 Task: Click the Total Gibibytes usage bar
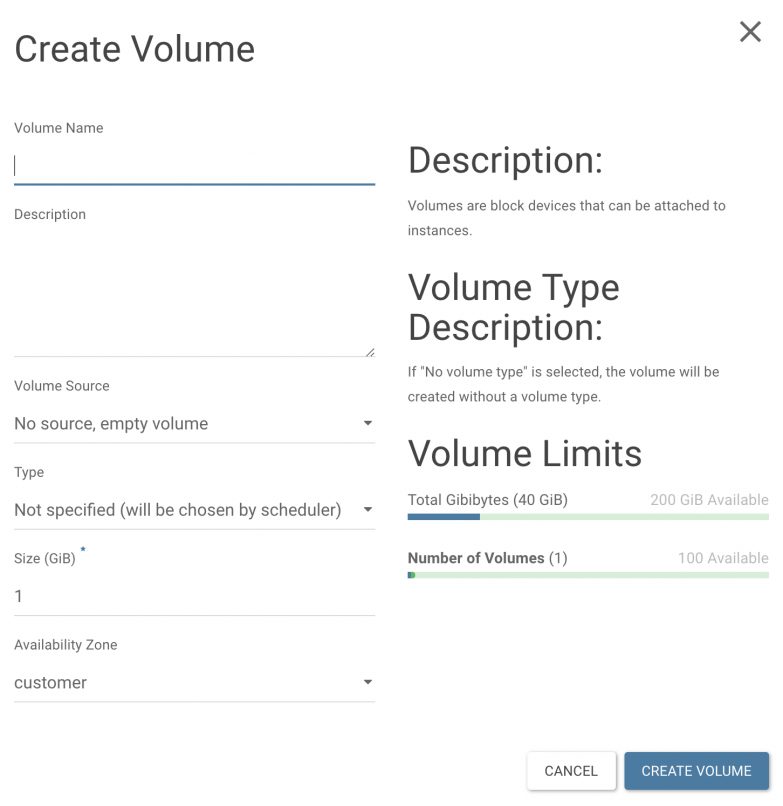click(x=588, y=517)
